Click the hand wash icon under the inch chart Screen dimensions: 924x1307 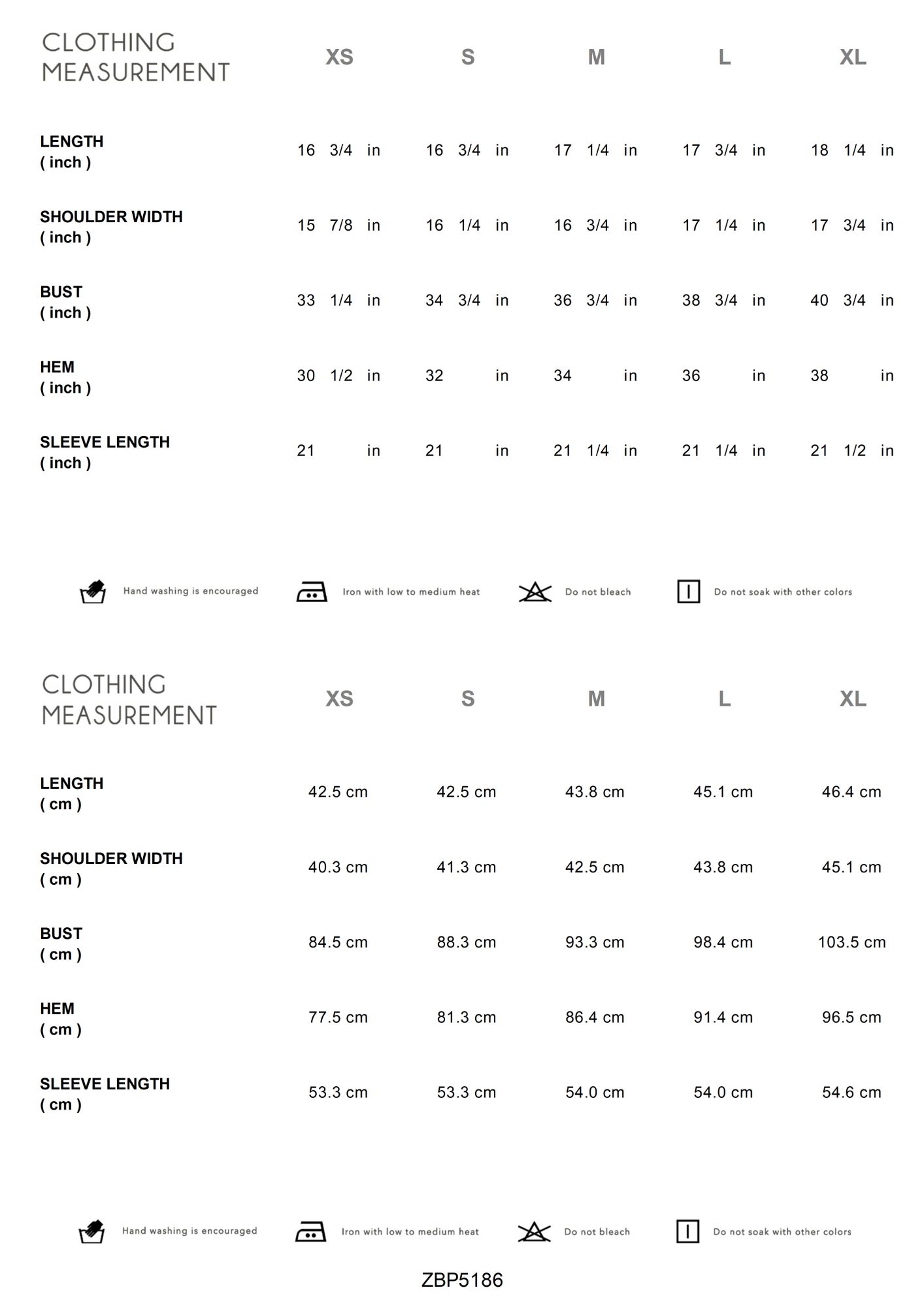coord(93,591)
